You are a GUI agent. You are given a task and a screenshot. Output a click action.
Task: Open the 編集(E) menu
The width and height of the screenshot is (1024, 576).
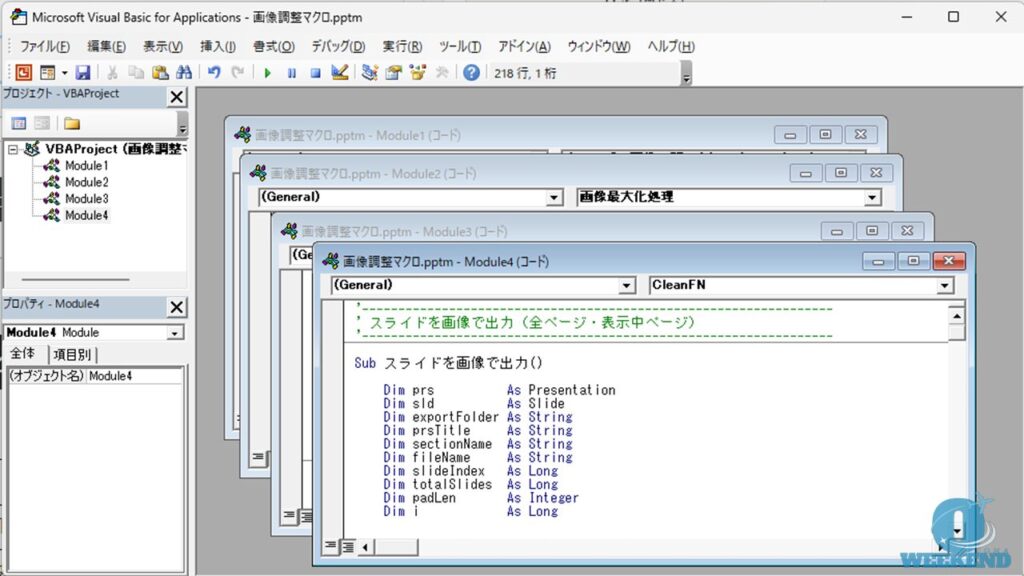coord(106,46)
